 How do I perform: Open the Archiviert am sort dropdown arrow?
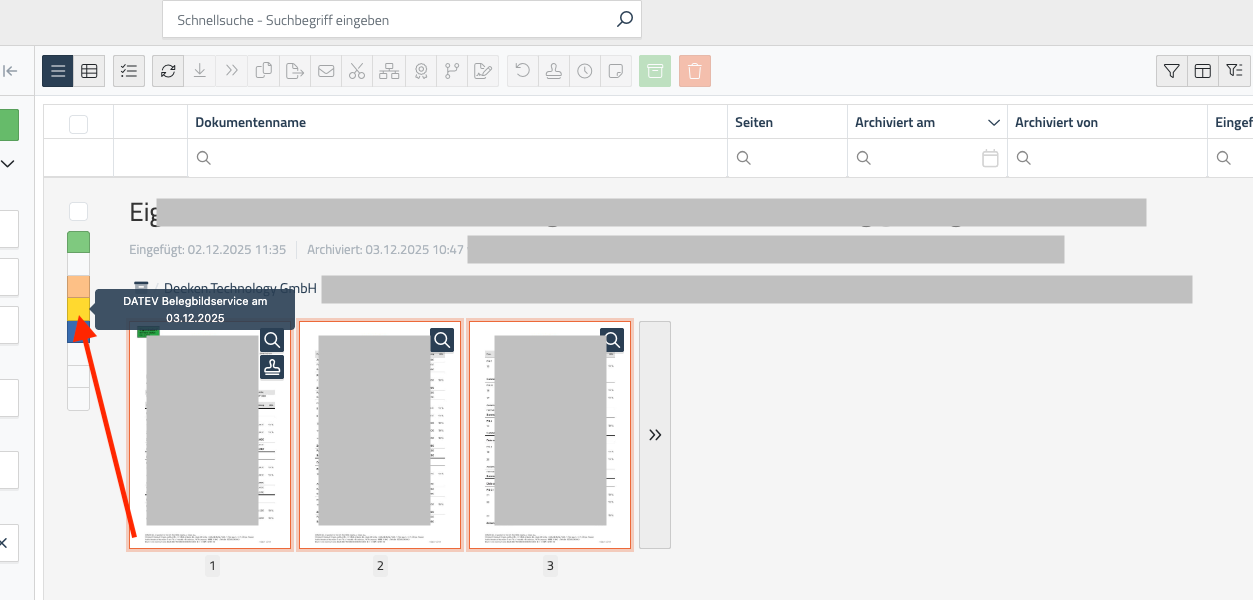[994, 123]
